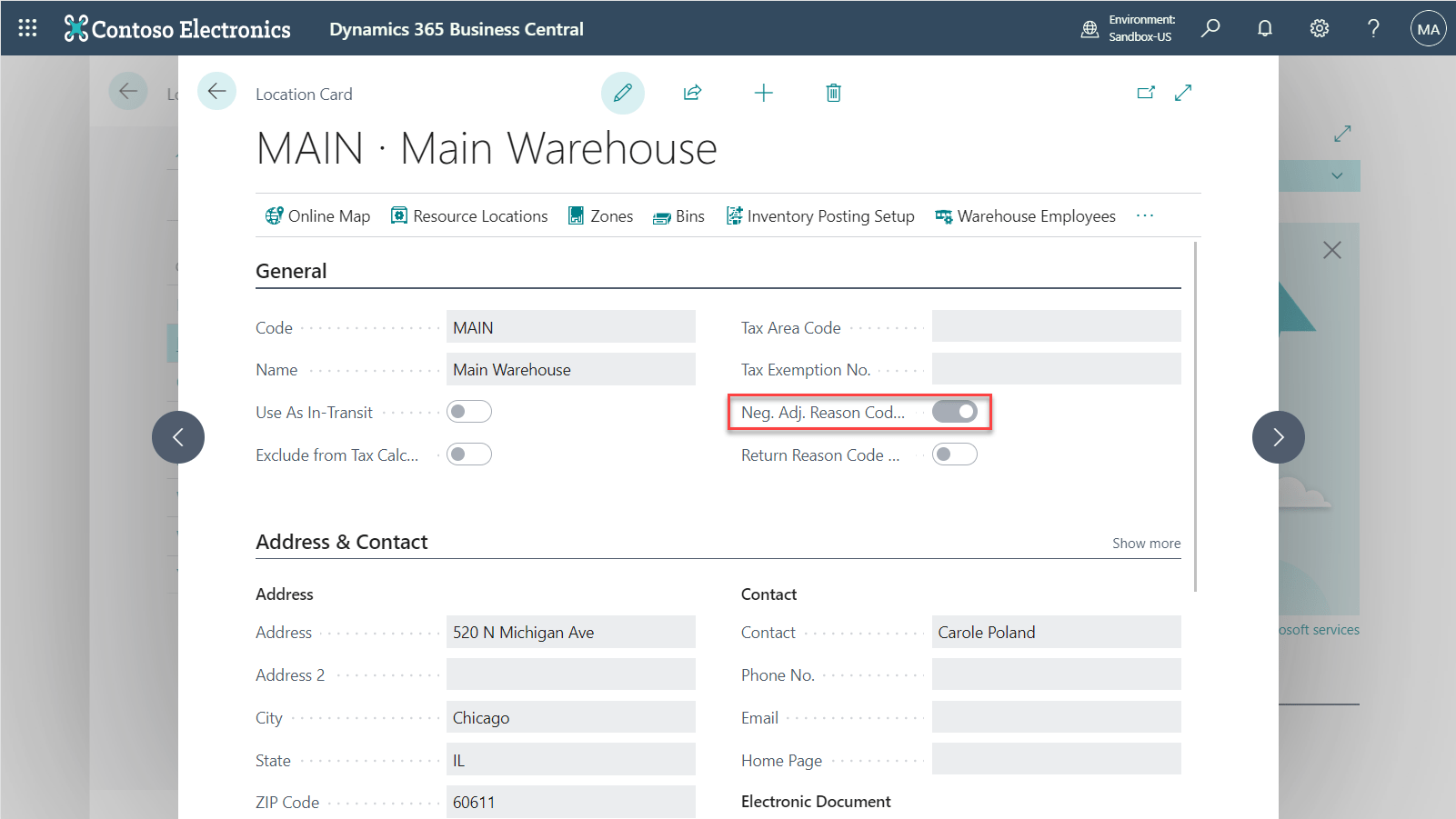1456x819 pixels.
Task: Toggle Neg. Adj. Reason Code switch
Action: (x=955, y=412)
